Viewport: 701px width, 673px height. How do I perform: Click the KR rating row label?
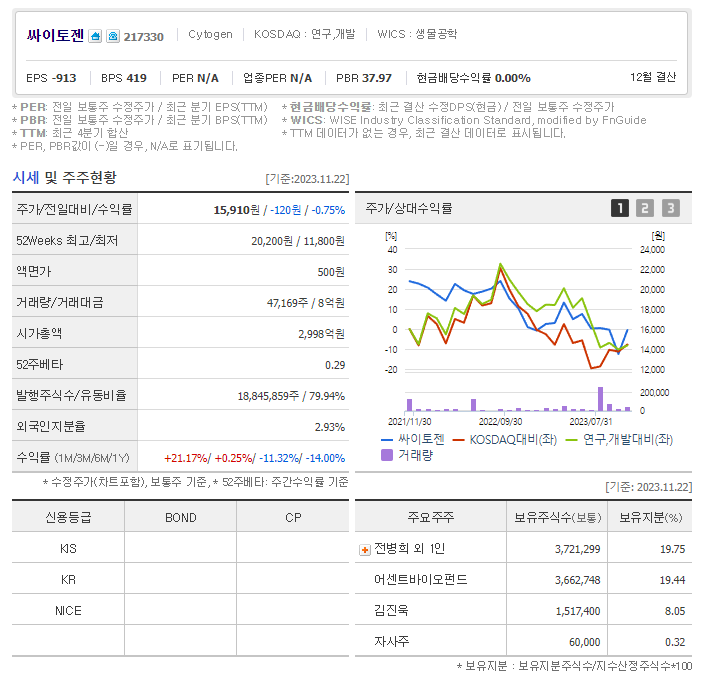[x=68, y=580]
